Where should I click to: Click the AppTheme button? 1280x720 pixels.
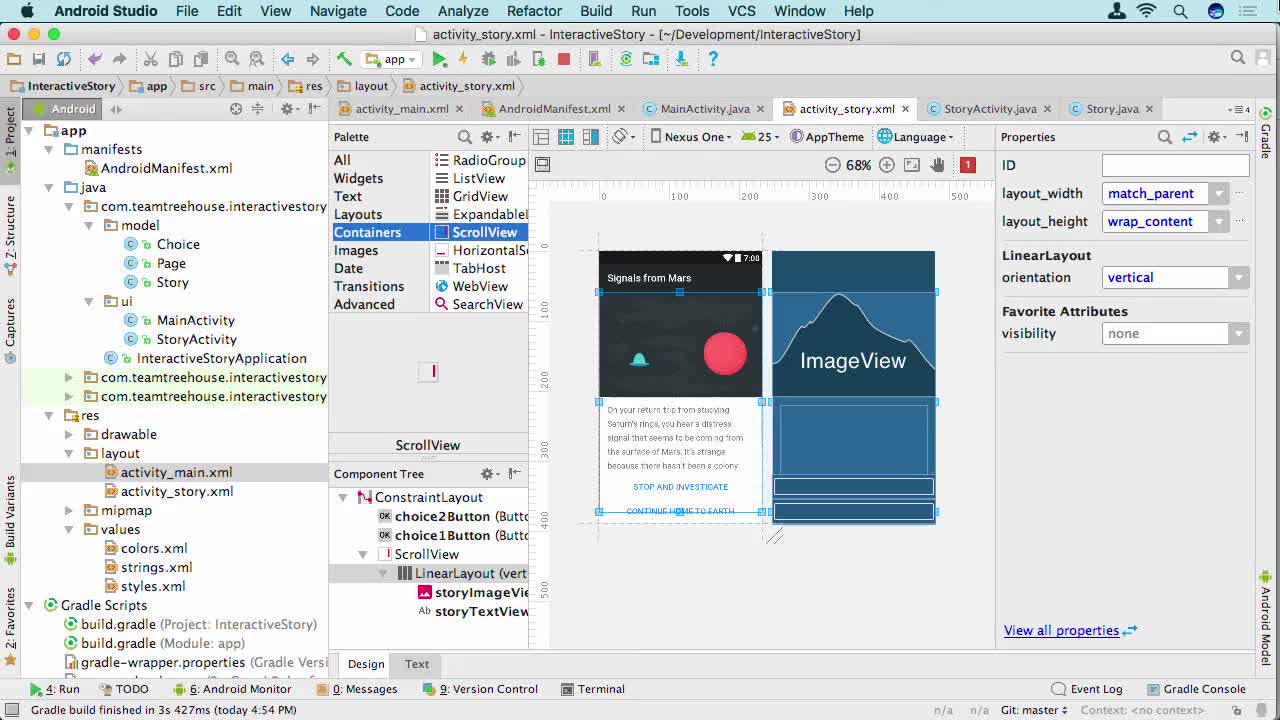[x=827, y=137]
